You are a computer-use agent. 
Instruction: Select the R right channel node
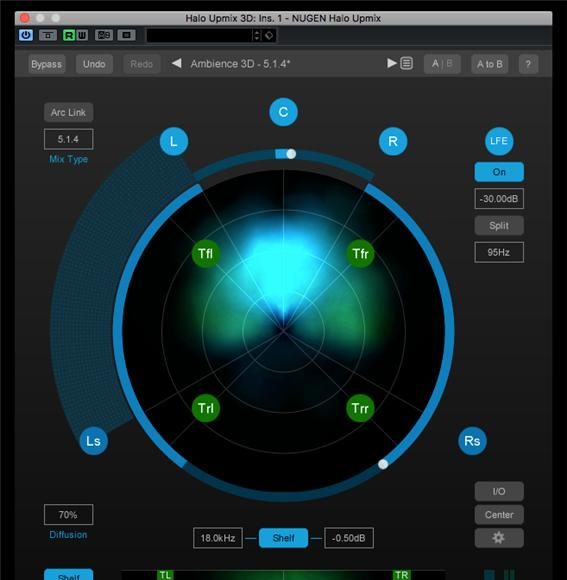tap(393, 141)
